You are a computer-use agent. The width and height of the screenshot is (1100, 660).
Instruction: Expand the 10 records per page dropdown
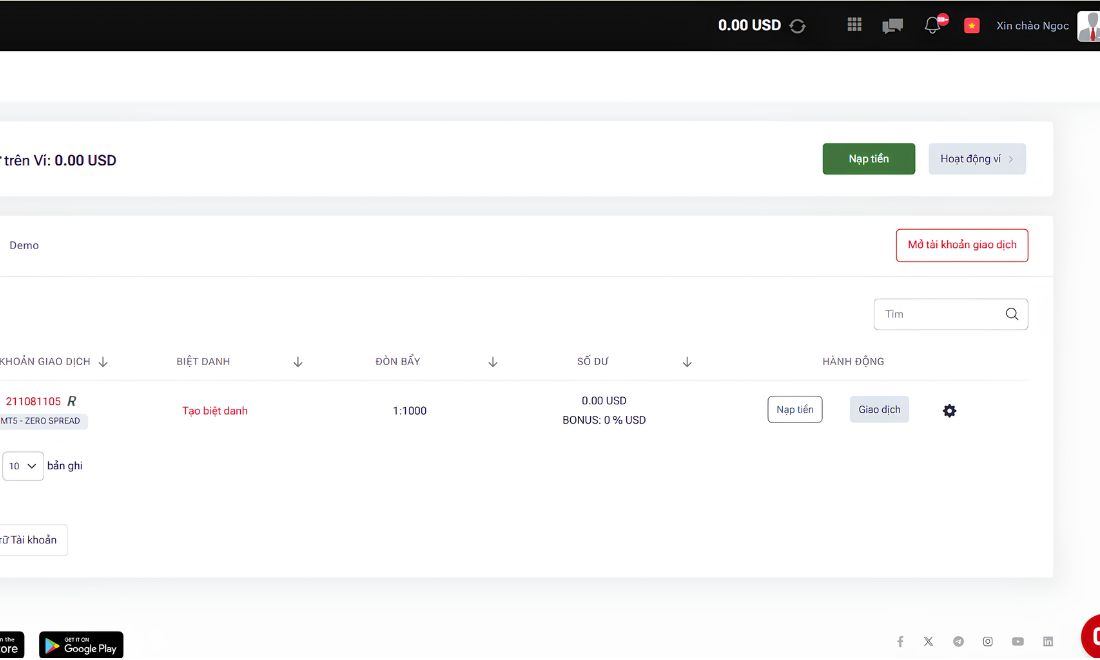click(22, 466)
